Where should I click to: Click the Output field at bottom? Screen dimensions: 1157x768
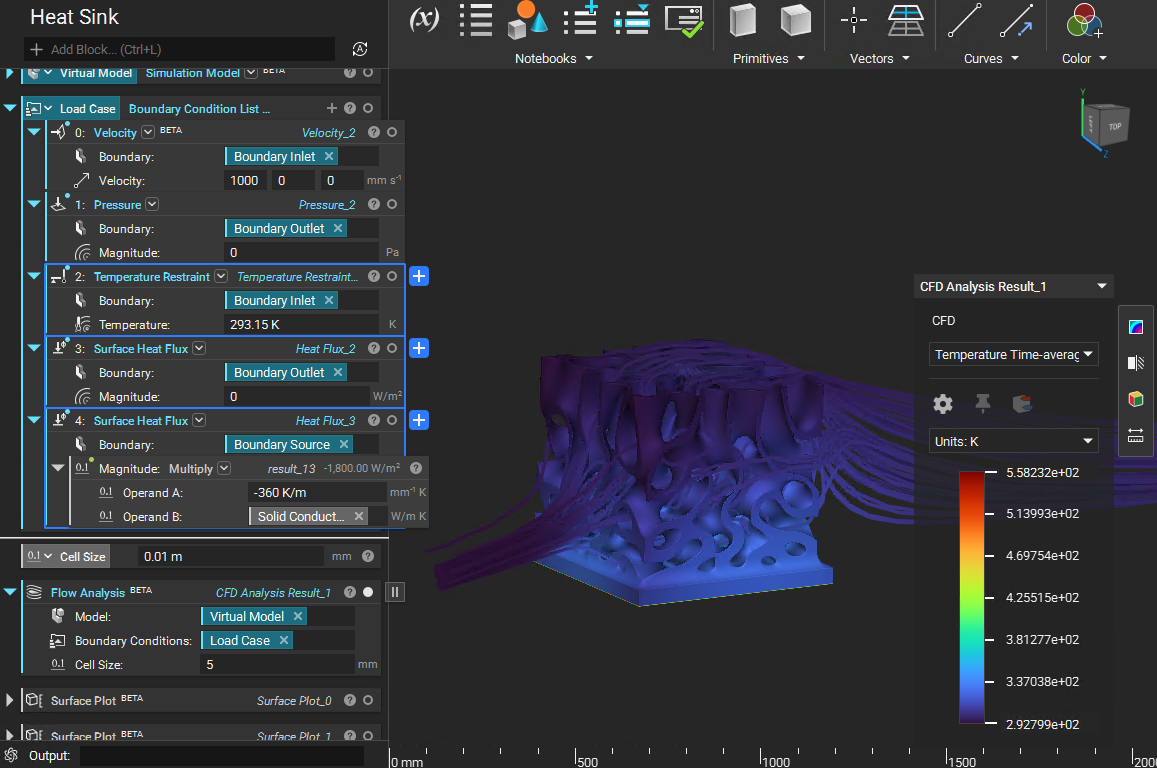(221, 755)
